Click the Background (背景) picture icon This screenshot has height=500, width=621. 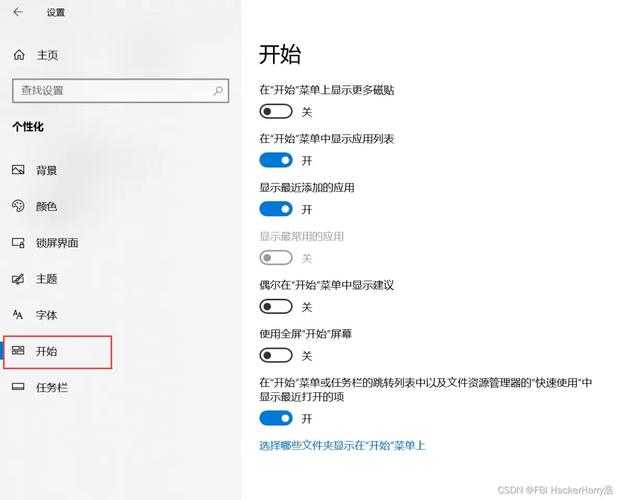[18, 170]
